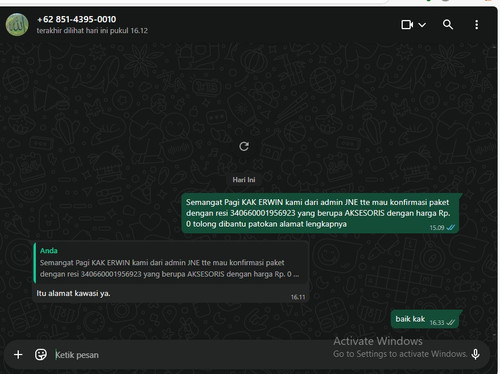
Task: Click the 'Hari Ini' date label
Action: coord(244,180)
